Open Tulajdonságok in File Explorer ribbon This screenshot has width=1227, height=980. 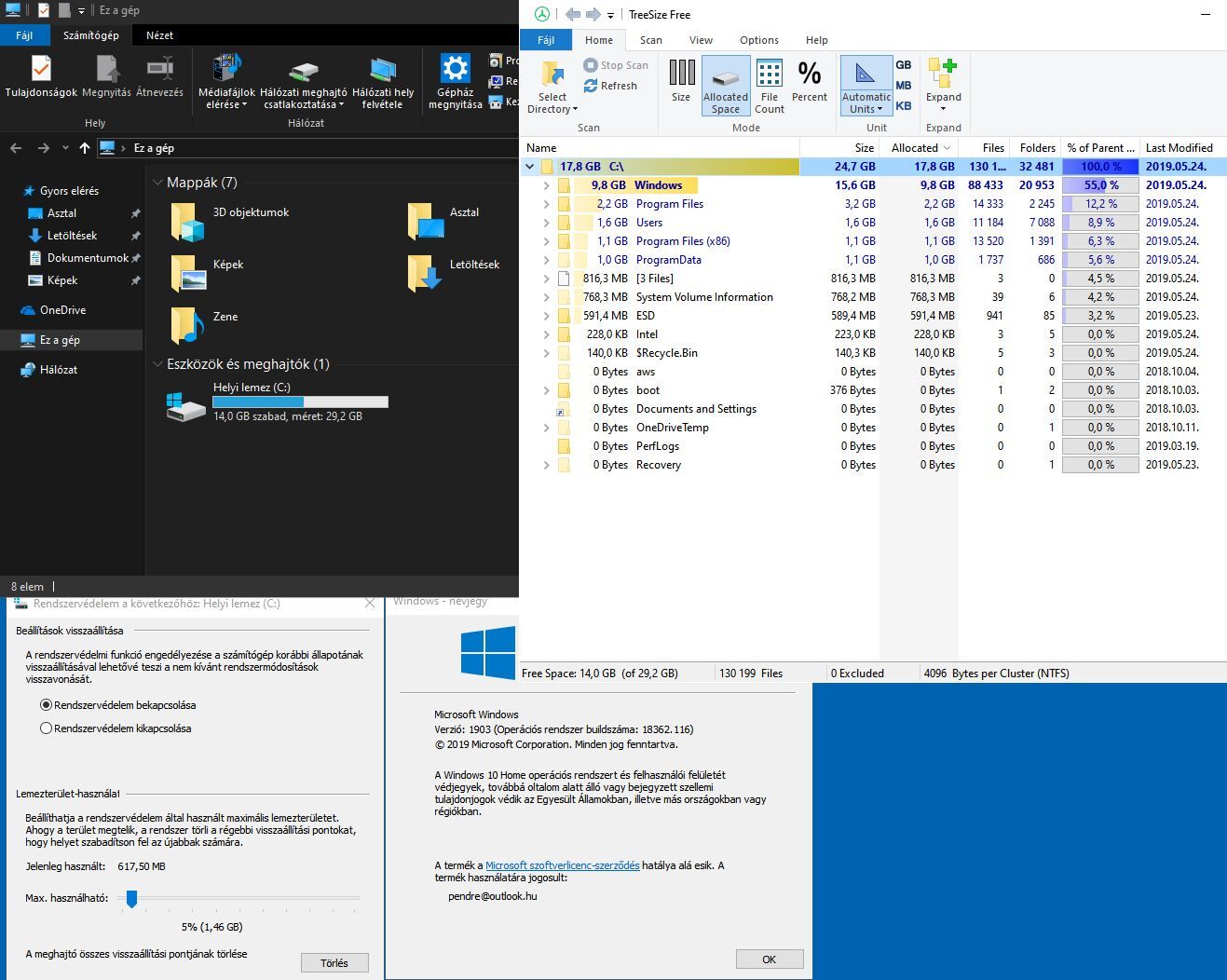[x=41, y=77]
